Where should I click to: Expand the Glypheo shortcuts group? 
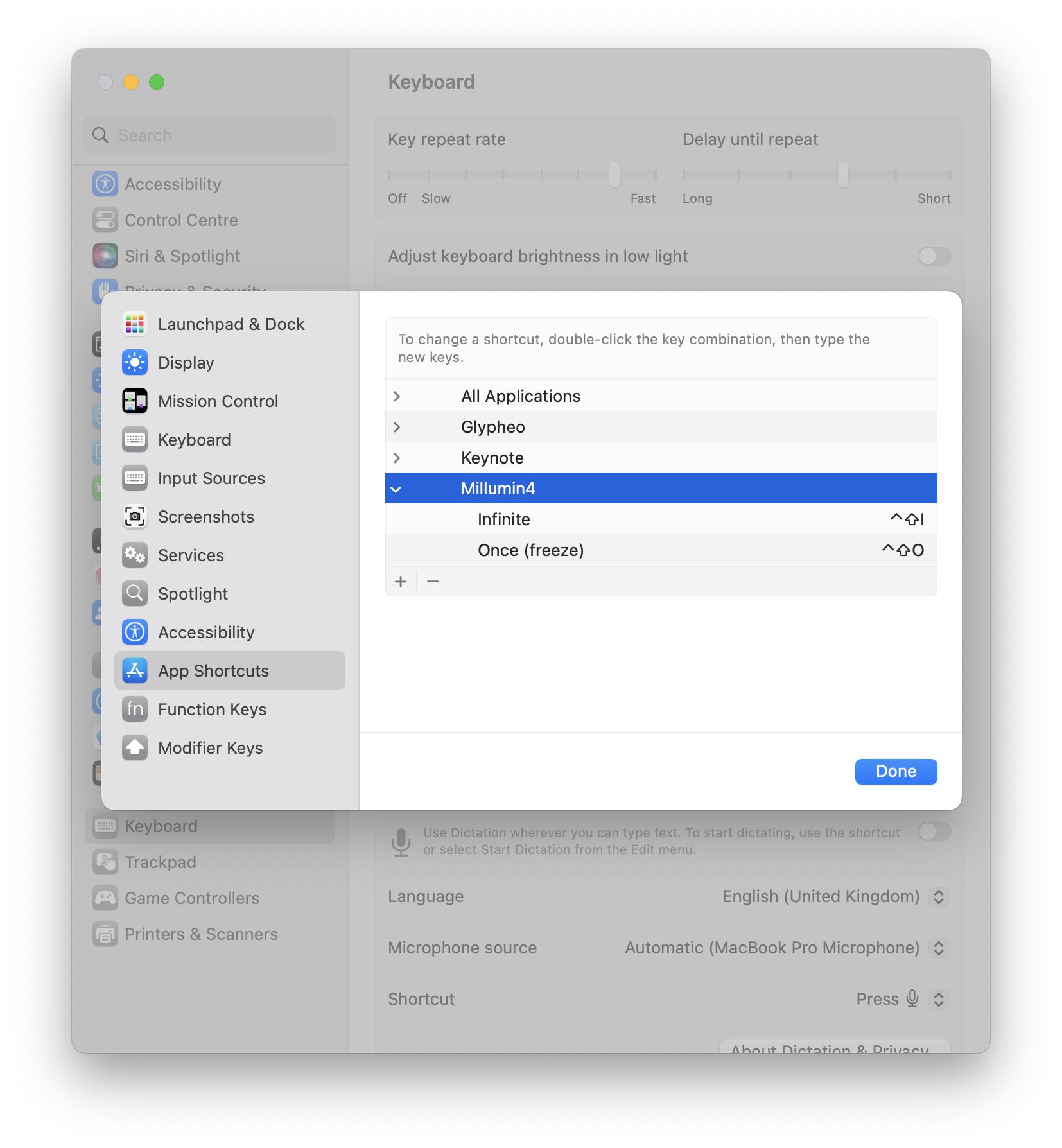(x=397, y=427)
